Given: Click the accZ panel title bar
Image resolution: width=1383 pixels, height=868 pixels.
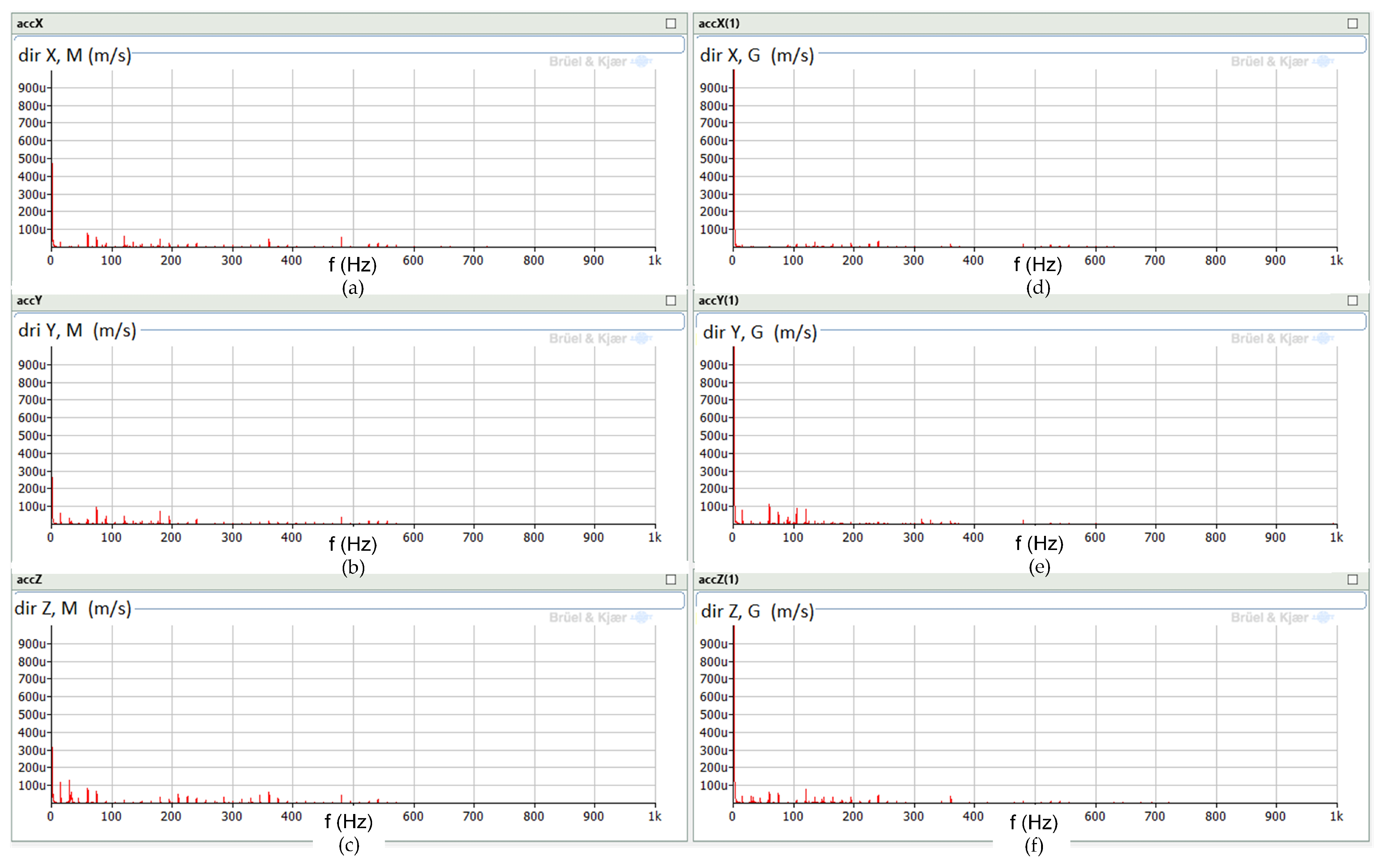Looking at the screenshot, I should point(30,579).
